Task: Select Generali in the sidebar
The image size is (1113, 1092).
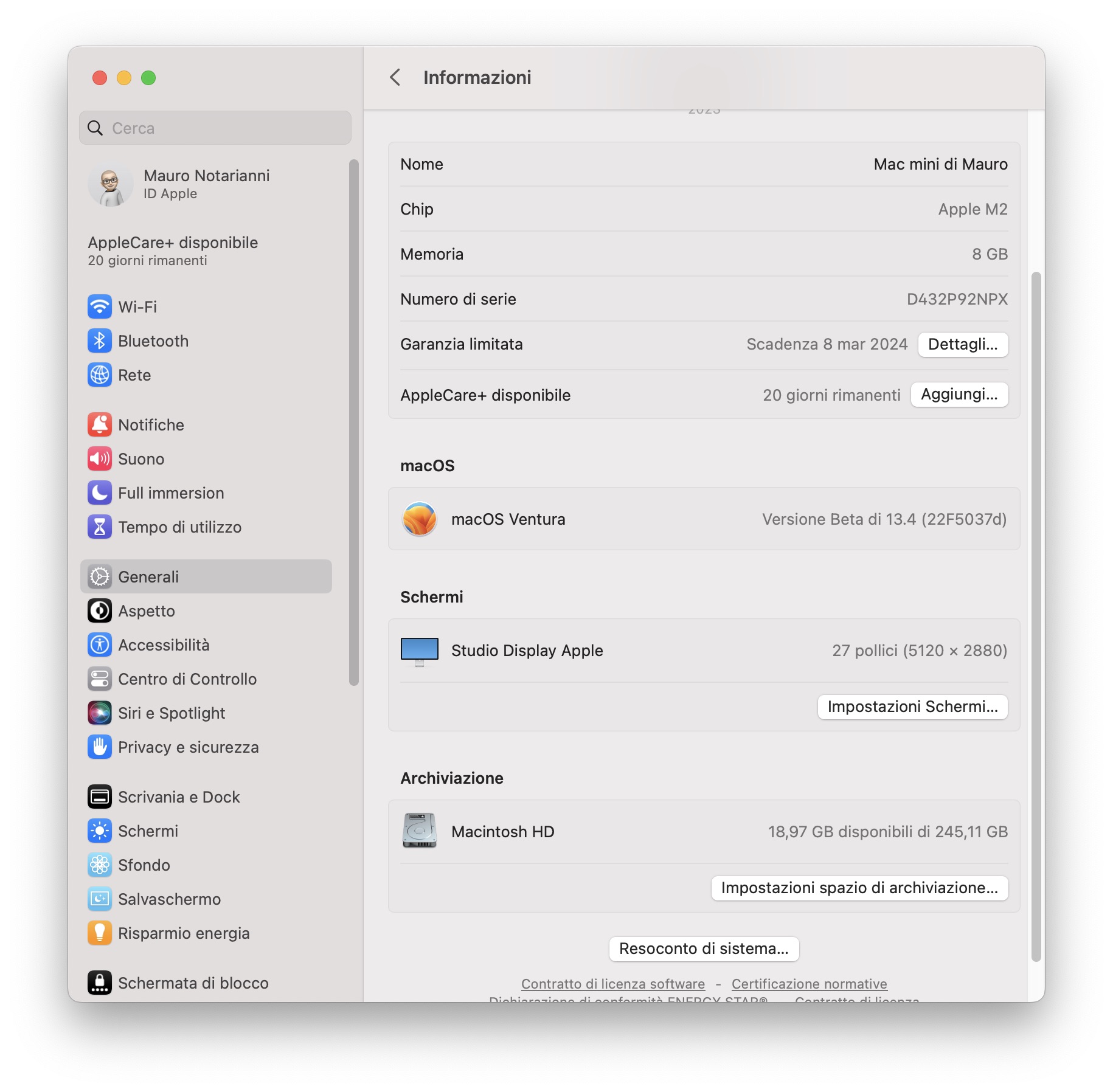Action: 206,576
